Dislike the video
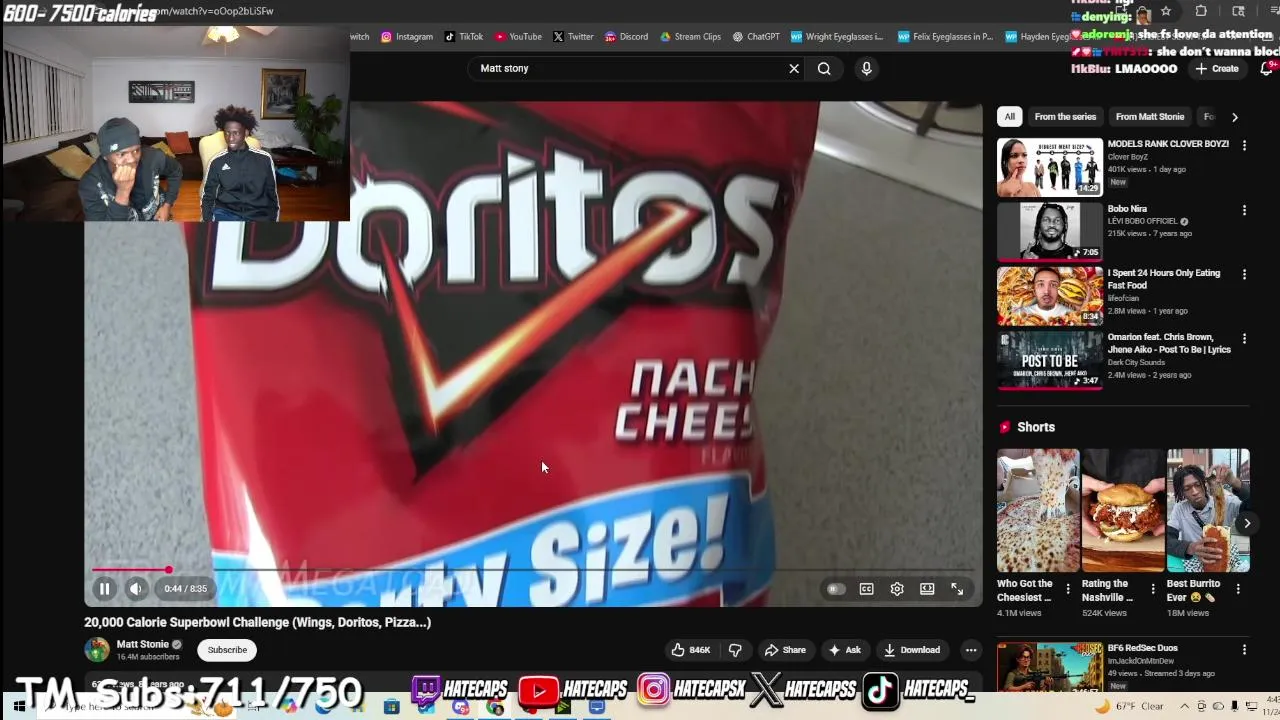 [735, 650]
